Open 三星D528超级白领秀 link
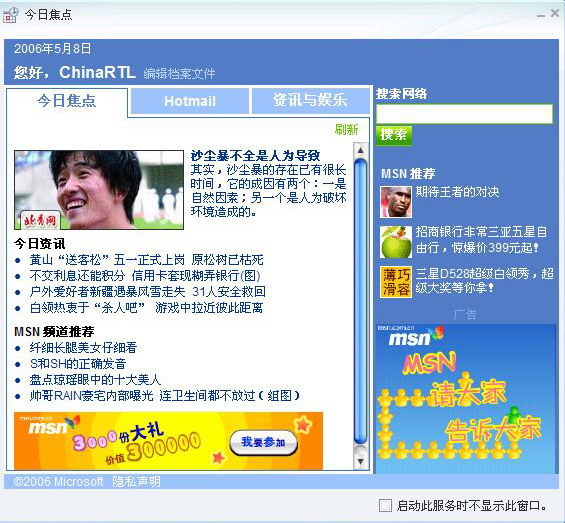565x523 pixels. tap(485, 281)
